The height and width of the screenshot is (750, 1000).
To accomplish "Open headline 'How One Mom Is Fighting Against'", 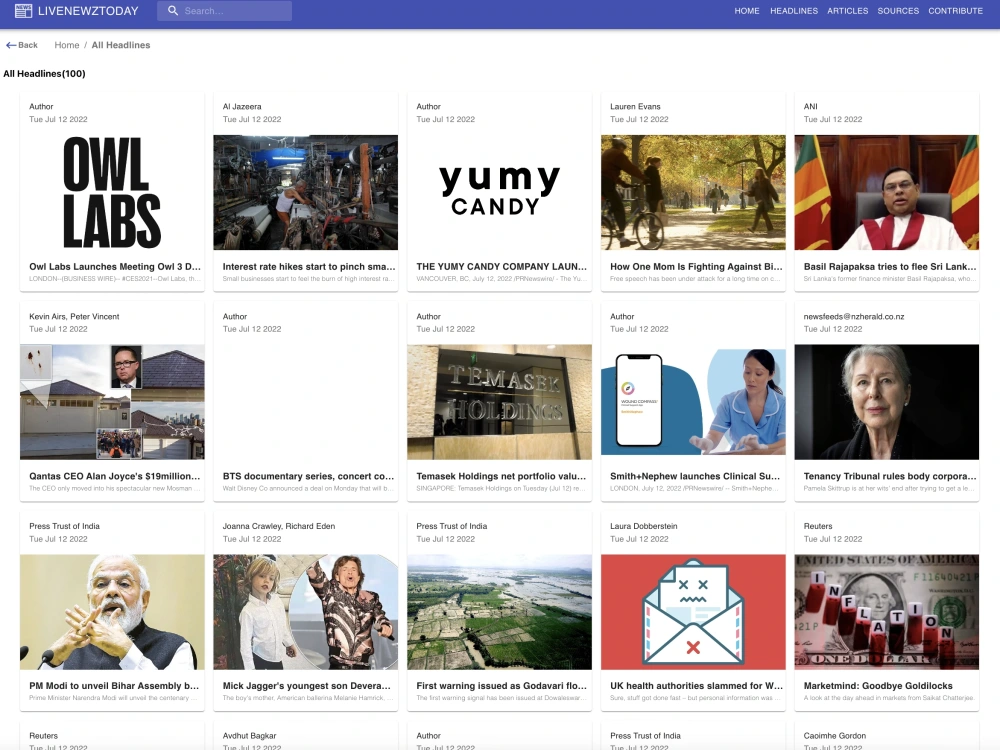I will click(x=696, y=267).
